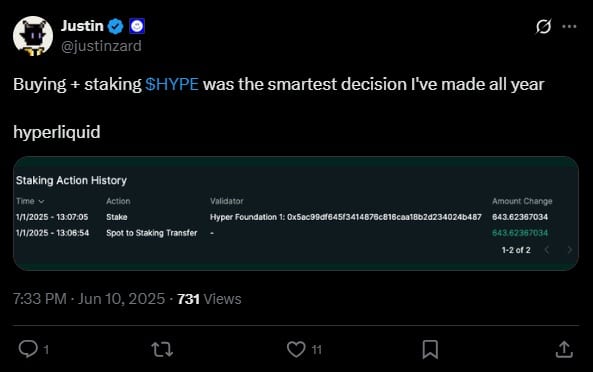Image resolution: width=593 pixels, height=372 pixels.
Task: Go to the previous page arrow in staking history
Action: pos(546,250)
